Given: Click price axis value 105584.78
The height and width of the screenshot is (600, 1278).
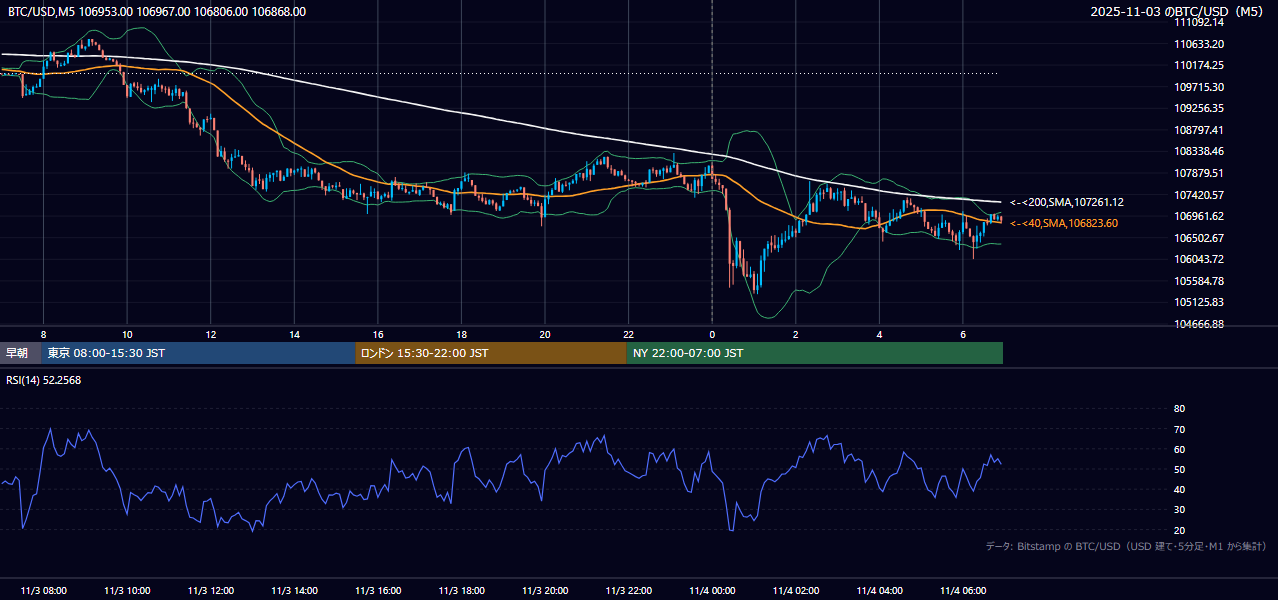Looking at the screenshot, I should click(x=1199, y=281).
